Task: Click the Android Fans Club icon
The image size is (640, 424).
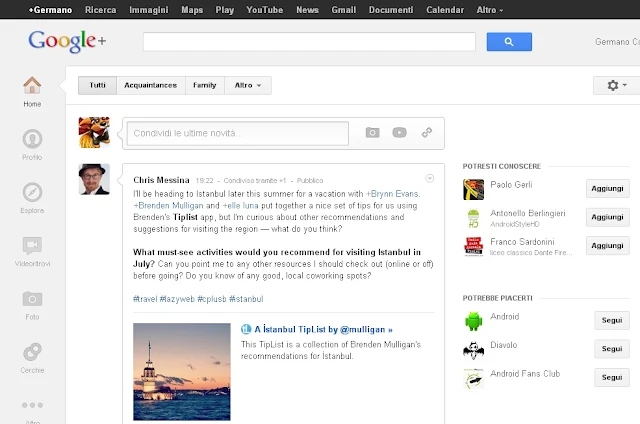Action: pyautogui.click(x=473, y=378)
